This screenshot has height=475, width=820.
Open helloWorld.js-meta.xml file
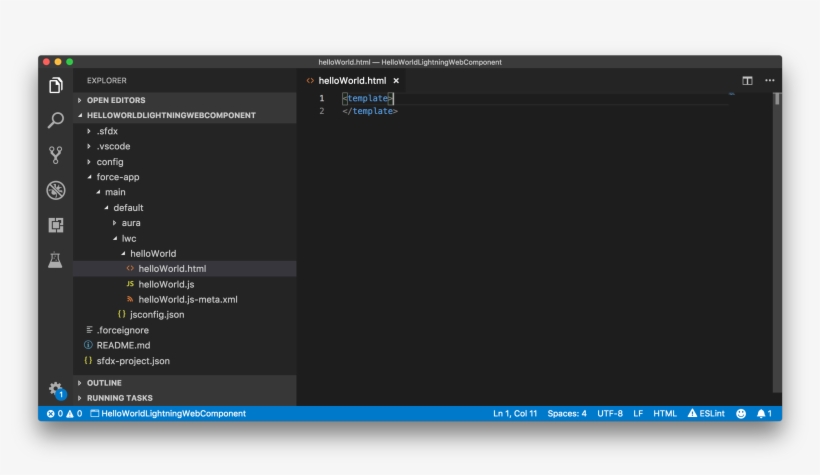pyautogui.click(x=185, y=299)
